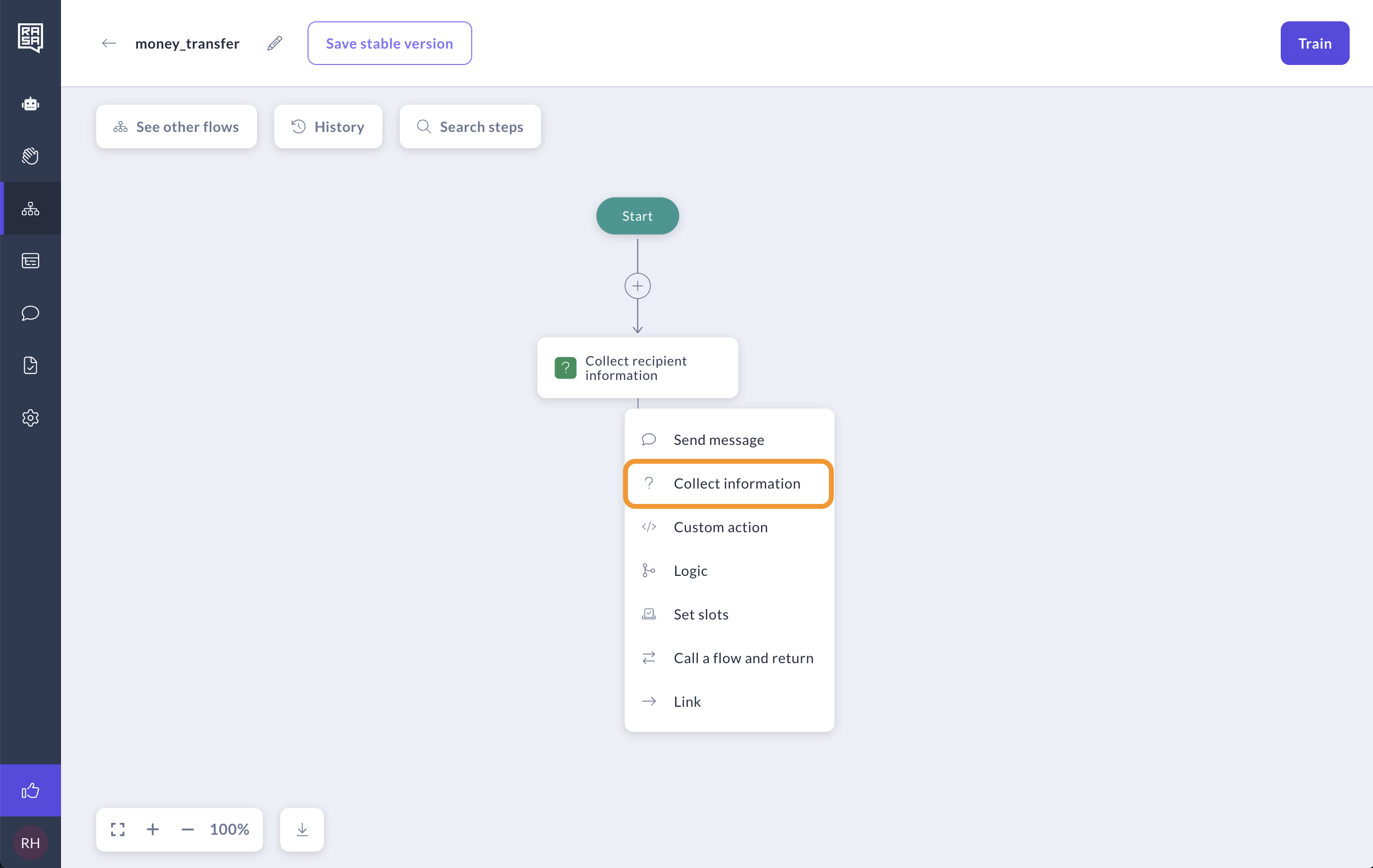This screenshot has height=868, width=1373.
Task: Open the settings gear sidebar icon
Action: [x=30, y=418]
